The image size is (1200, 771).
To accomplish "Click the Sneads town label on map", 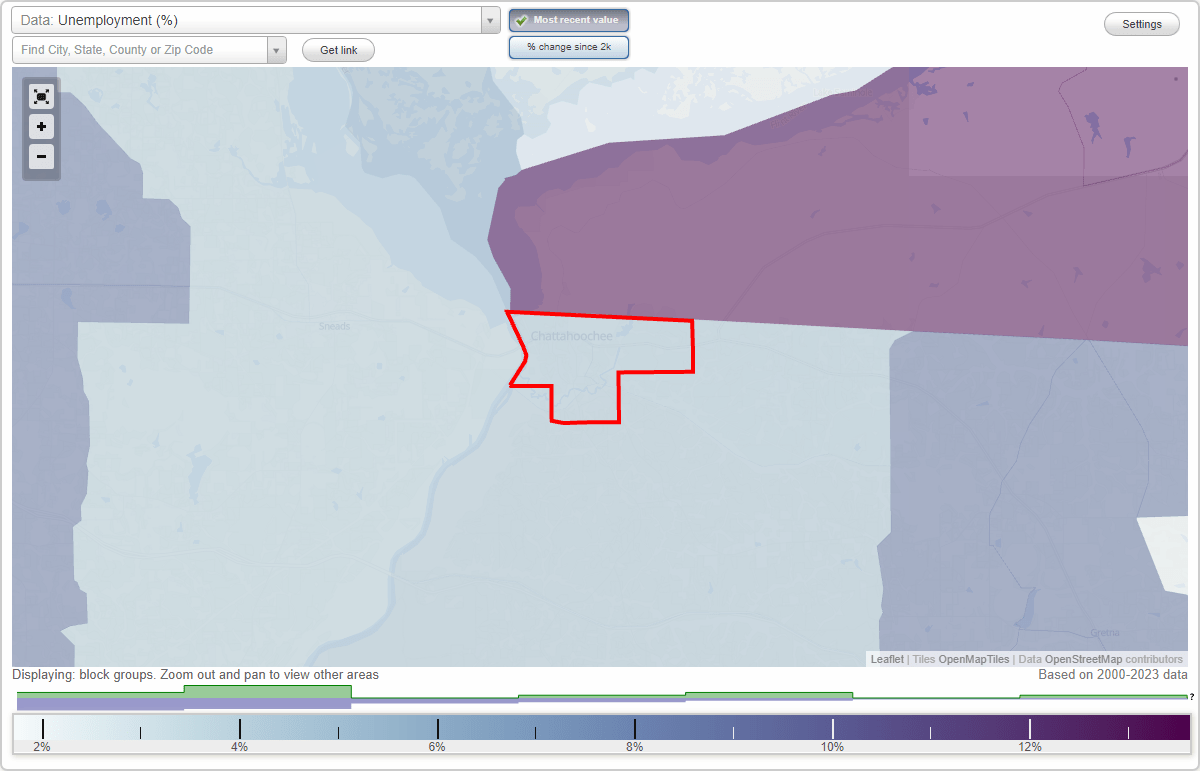I will pyautogui.click(x=334, y=326).
